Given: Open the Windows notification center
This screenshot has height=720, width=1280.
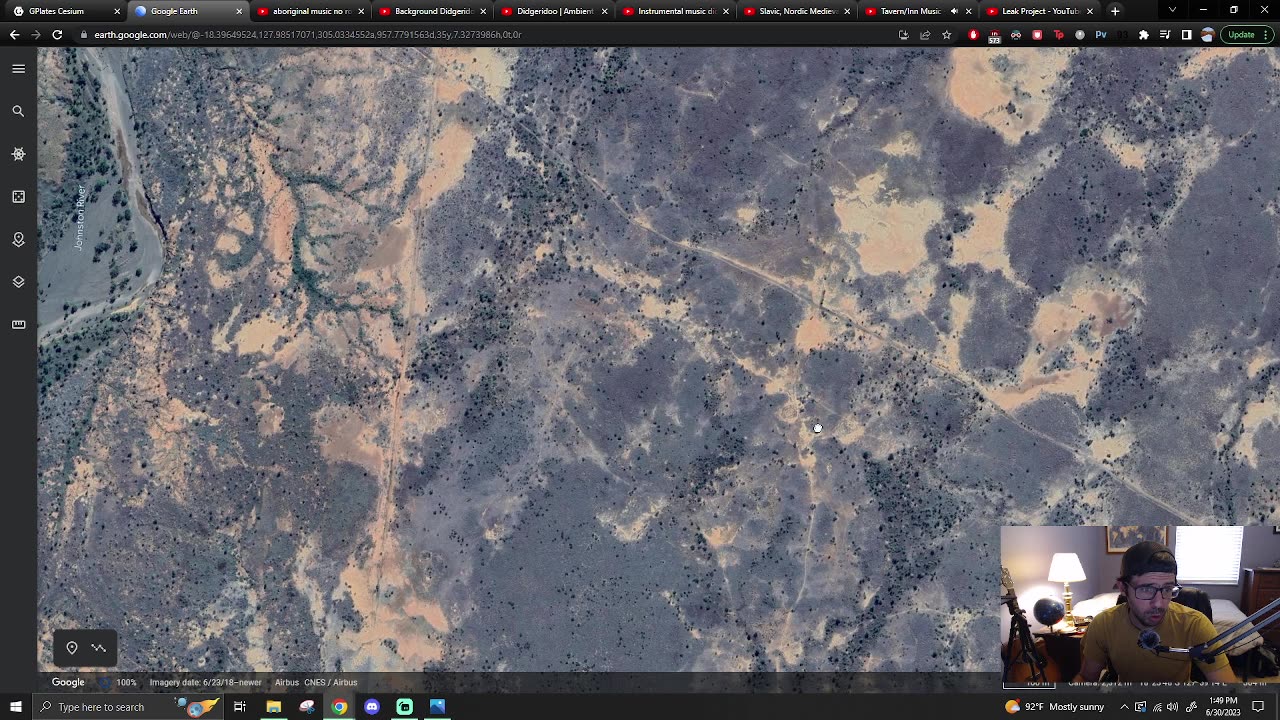Looking at the screenshot, I should click(x=1258, y=707).
